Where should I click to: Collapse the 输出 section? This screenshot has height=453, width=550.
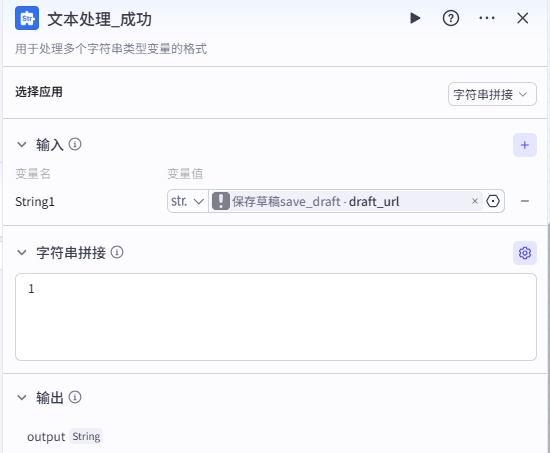click(x=22, y=398)
